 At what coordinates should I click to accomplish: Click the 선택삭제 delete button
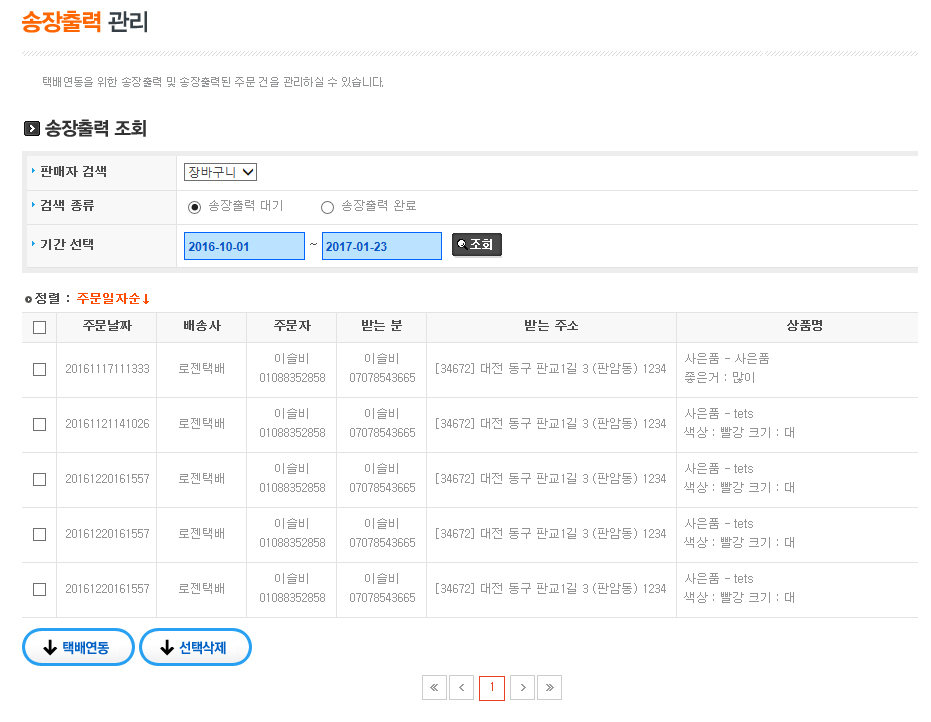click(x=195, y=648)
